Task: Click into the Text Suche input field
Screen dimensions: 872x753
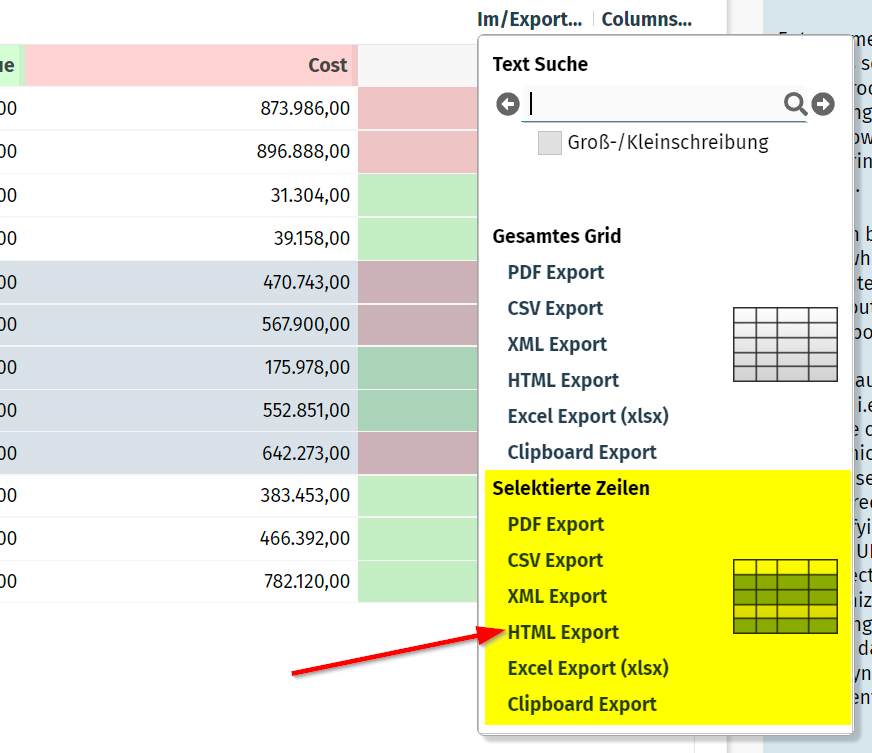Action: [x=655, y=104]
